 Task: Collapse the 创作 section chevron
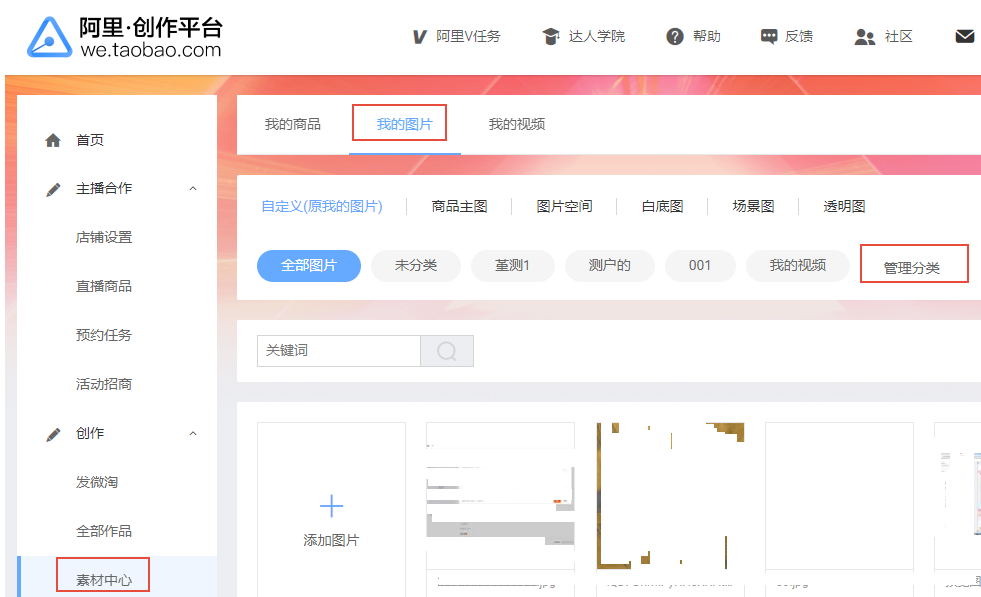tap(193, 433)
